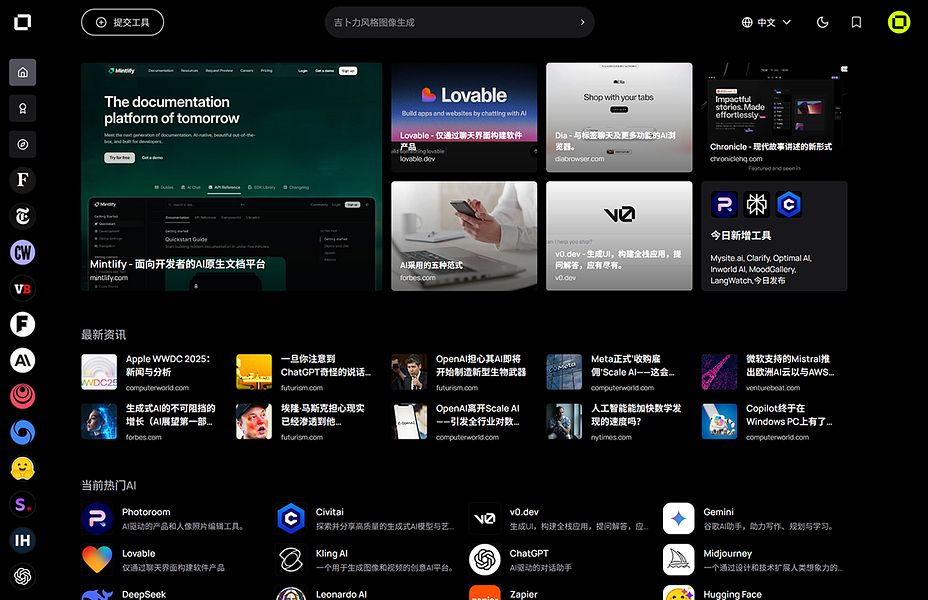
Task: Open the 埃隆·马斯克担心现实 article
Action: [x=309, y=422]
